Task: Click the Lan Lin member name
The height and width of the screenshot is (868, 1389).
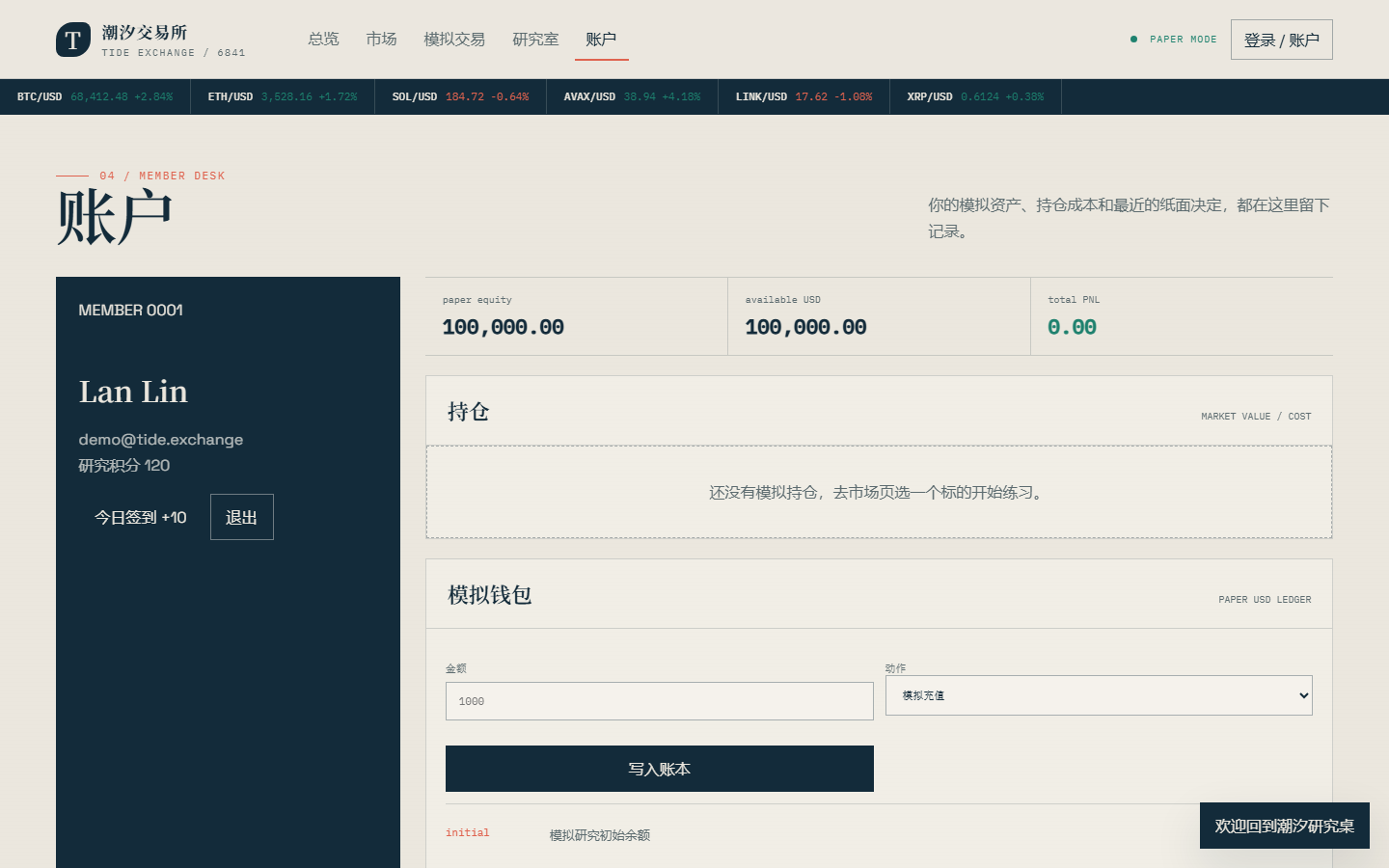Action: click(x=133, y=392)
